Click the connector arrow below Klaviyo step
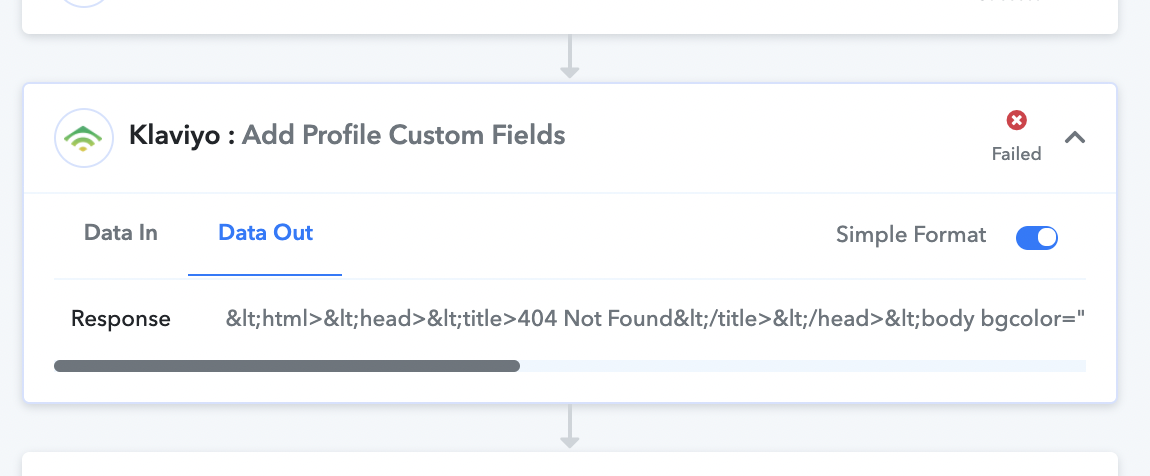Viewport: 1150px width, 476px height. point(570,426)
